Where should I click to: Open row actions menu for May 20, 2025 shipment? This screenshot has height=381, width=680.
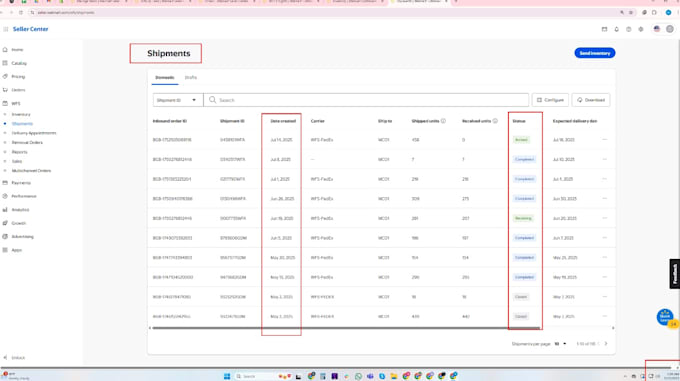[605, 257]
